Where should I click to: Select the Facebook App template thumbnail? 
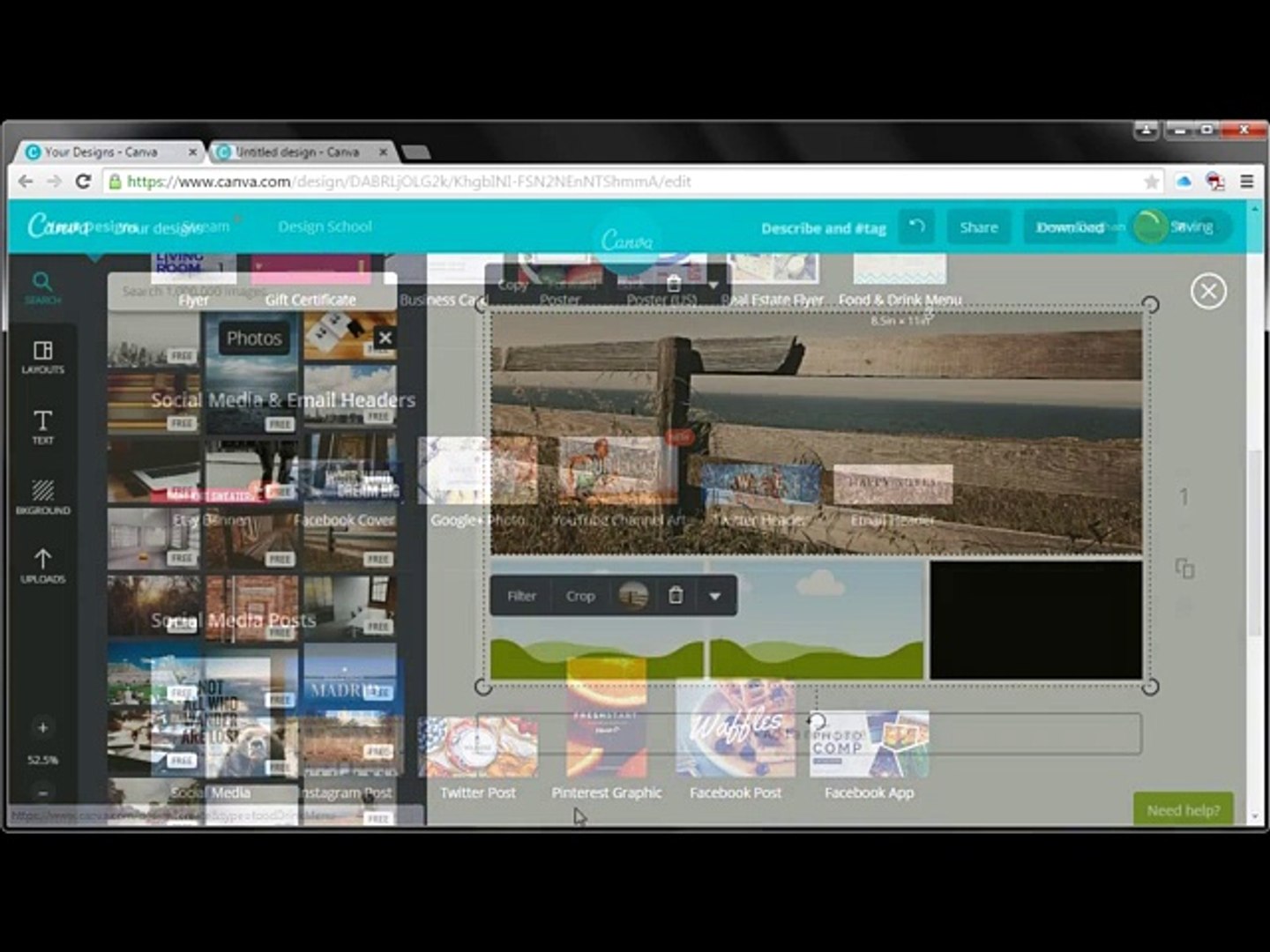(869, 744)
